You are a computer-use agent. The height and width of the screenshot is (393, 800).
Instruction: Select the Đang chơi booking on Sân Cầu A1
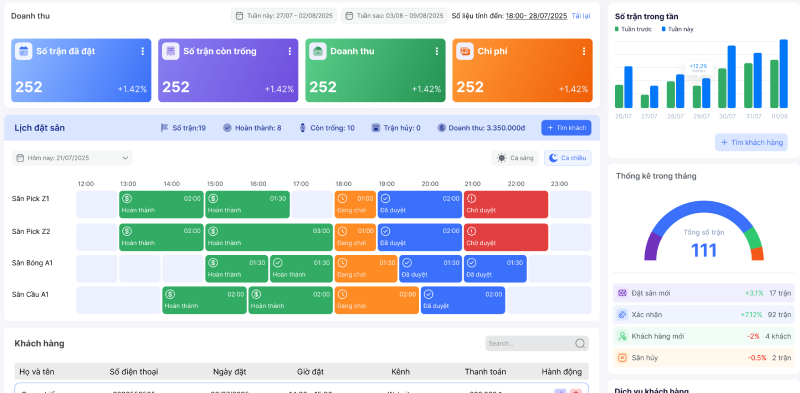377,300
